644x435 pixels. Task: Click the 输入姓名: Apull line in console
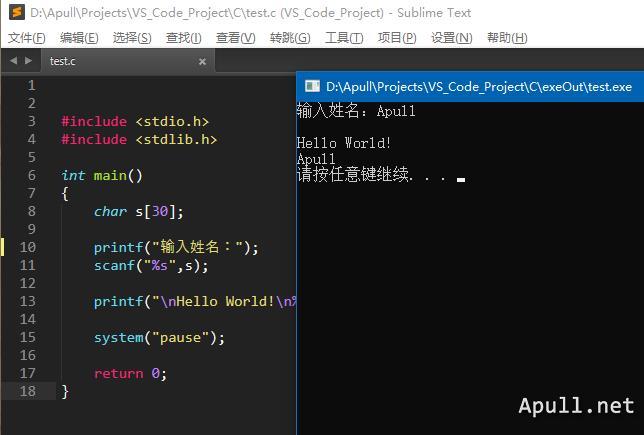(x=356, y=111)
